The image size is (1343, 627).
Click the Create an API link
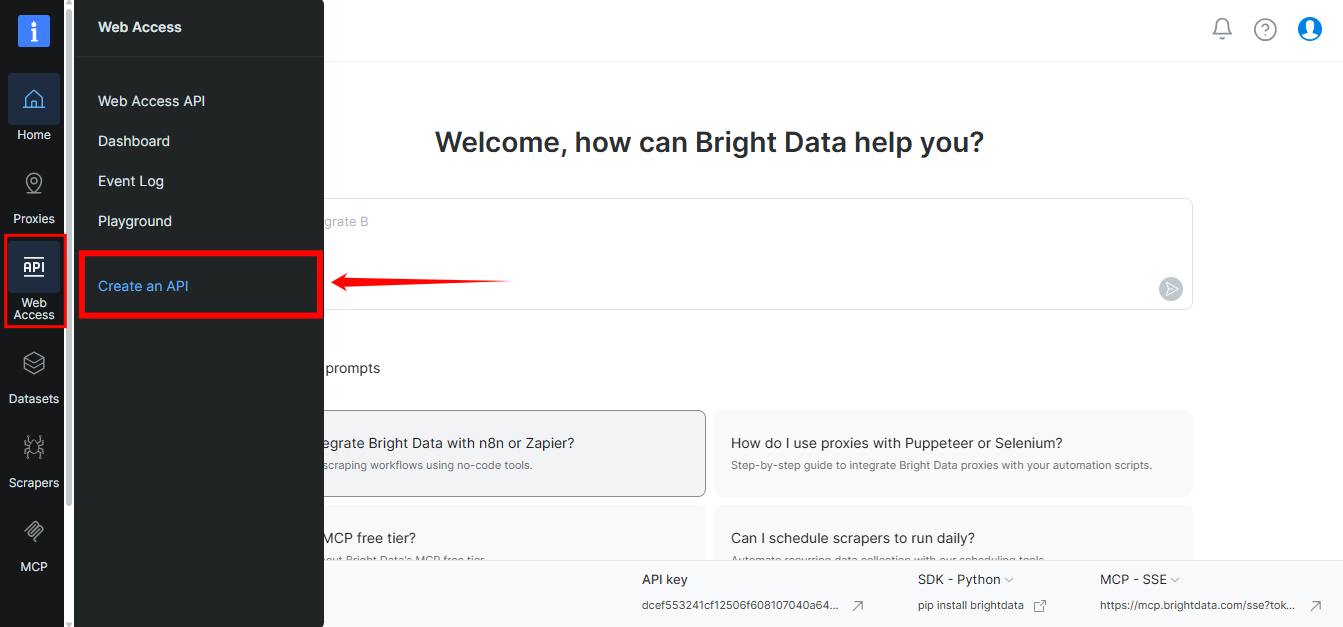[143, 285]
